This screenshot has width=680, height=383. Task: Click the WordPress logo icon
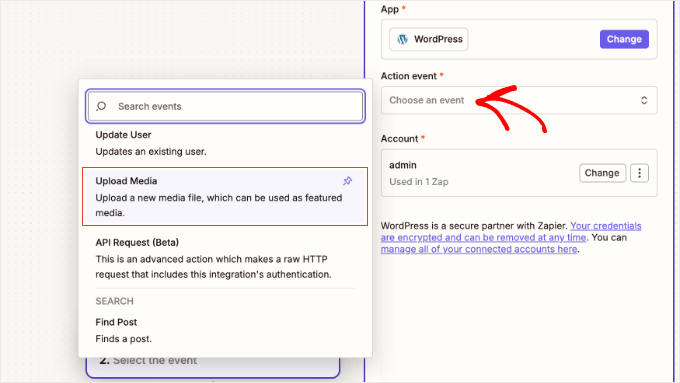click(402, 39)
